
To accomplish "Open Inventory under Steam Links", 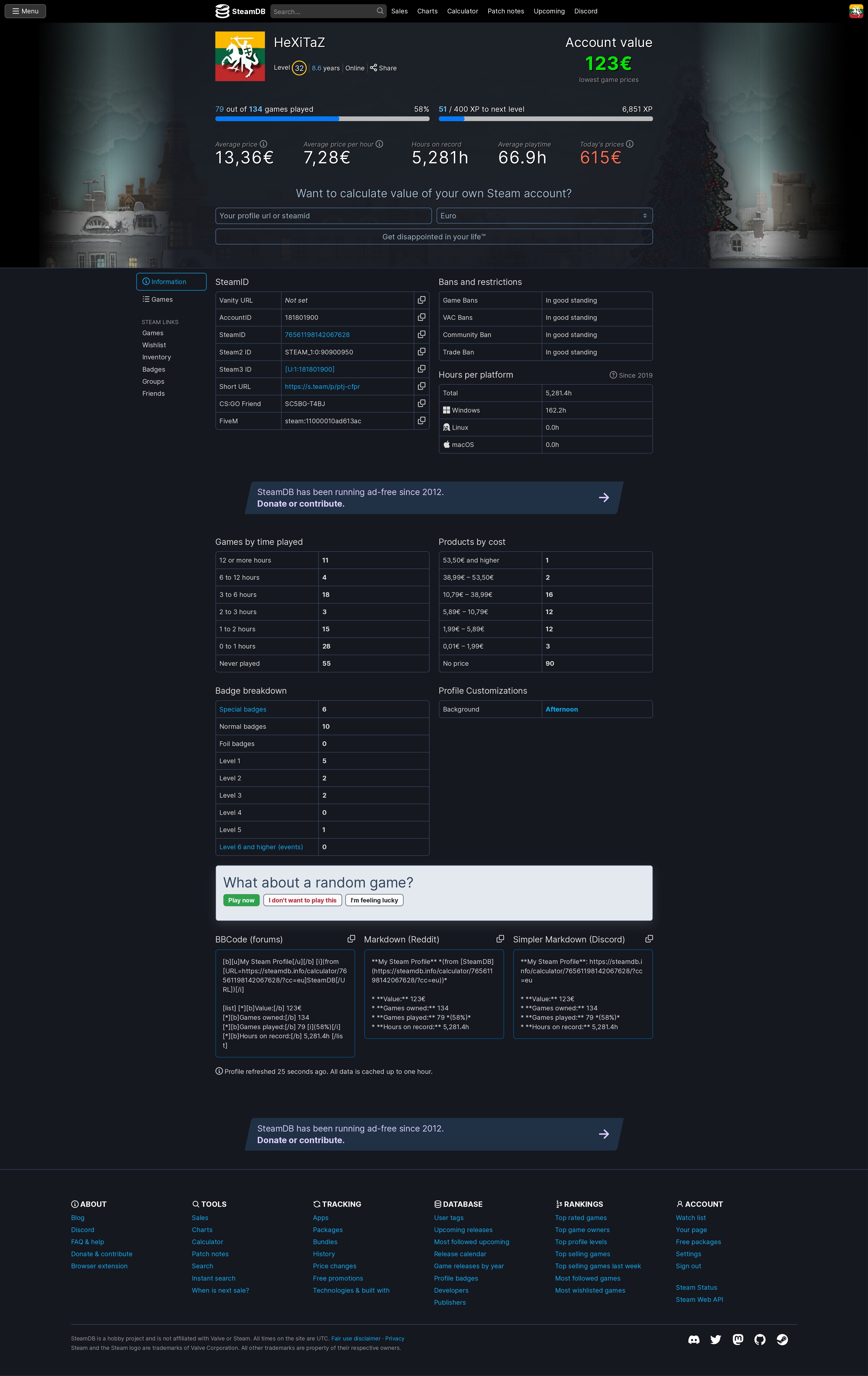I will tap(157, 357).
